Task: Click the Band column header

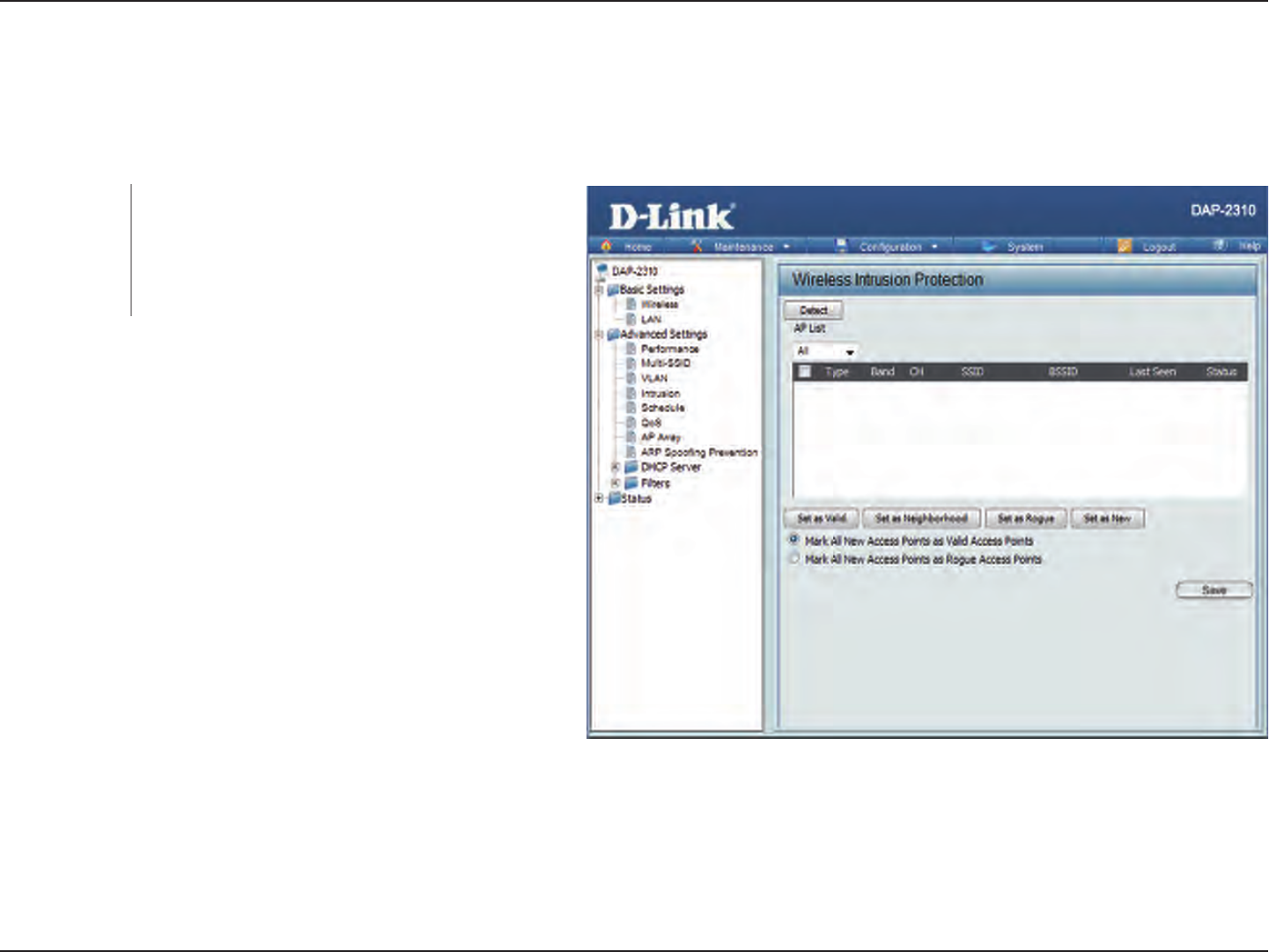Action: [882, 372]
